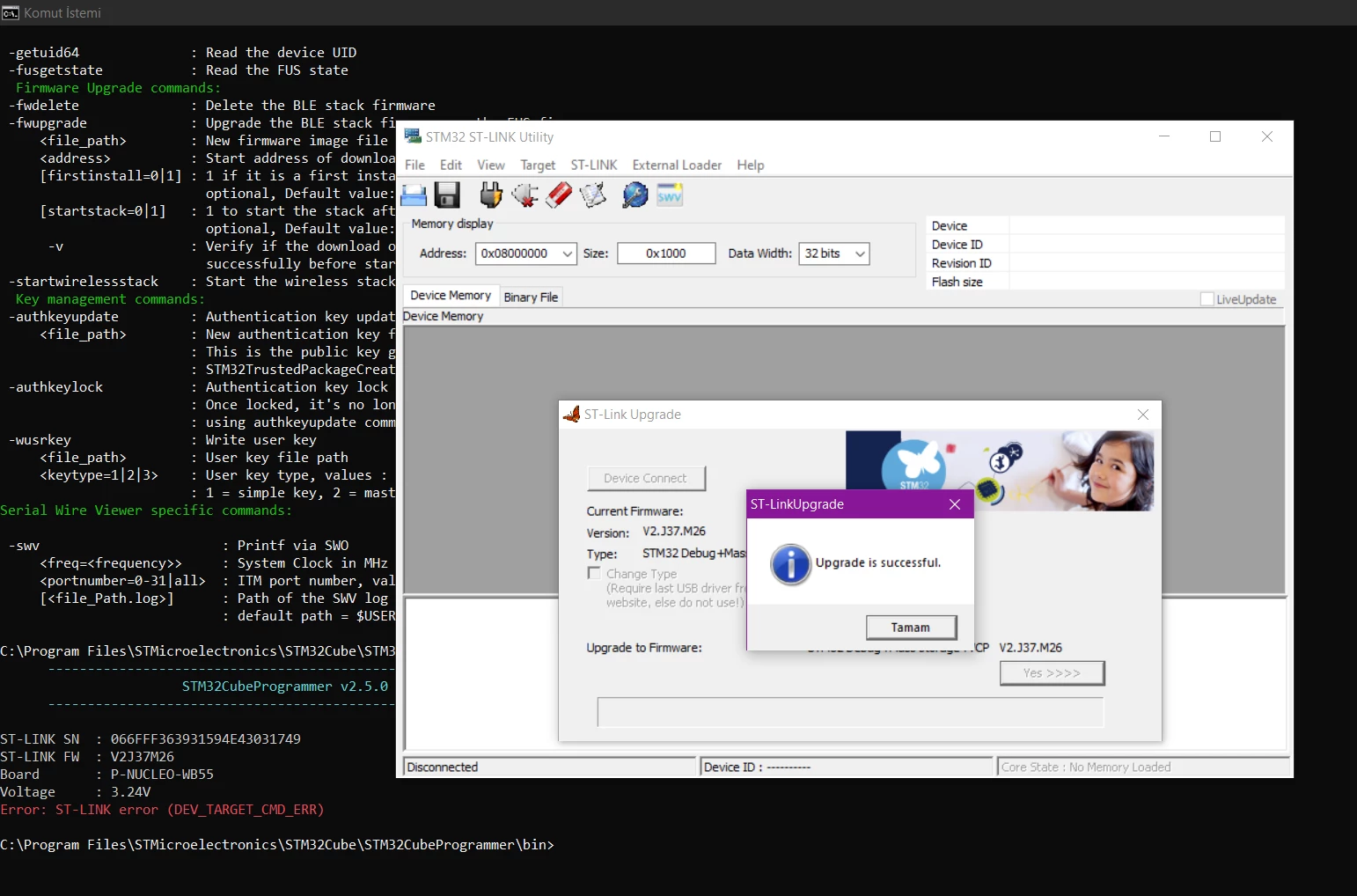Screen dimensions: 1357x896
Task: Click the Save file floppy icon
Action: 448,195
